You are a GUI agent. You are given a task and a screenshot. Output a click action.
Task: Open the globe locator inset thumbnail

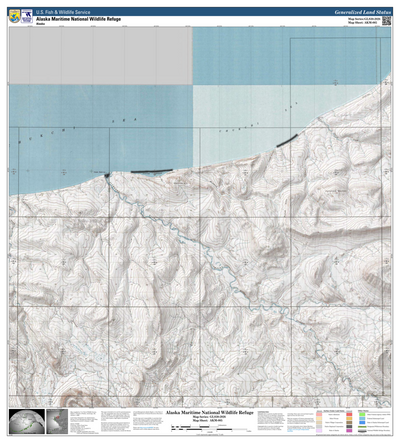click(x=27, y=422)
